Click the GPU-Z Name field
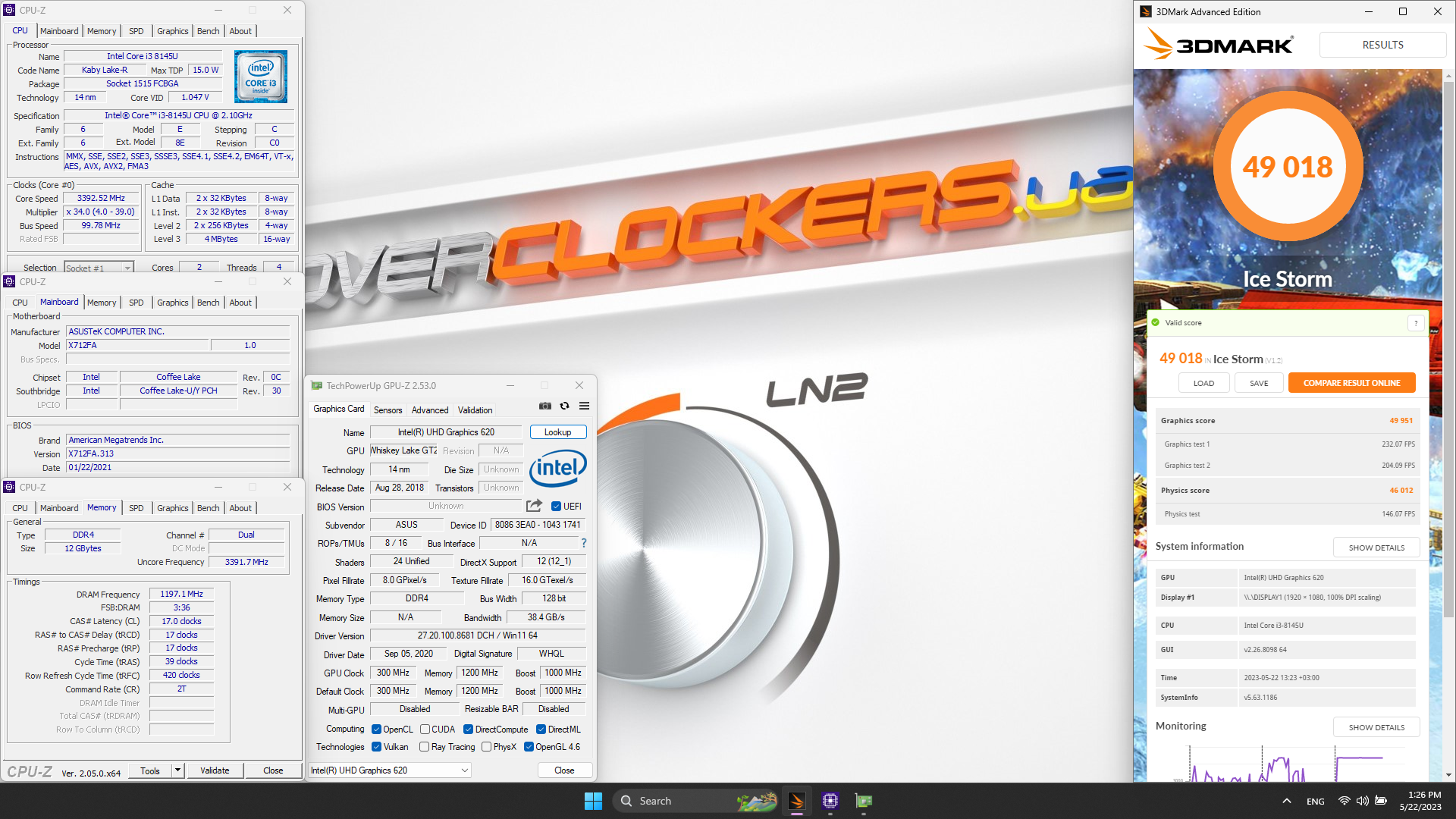Screen dimensions: 1456x819 [446, 432]
